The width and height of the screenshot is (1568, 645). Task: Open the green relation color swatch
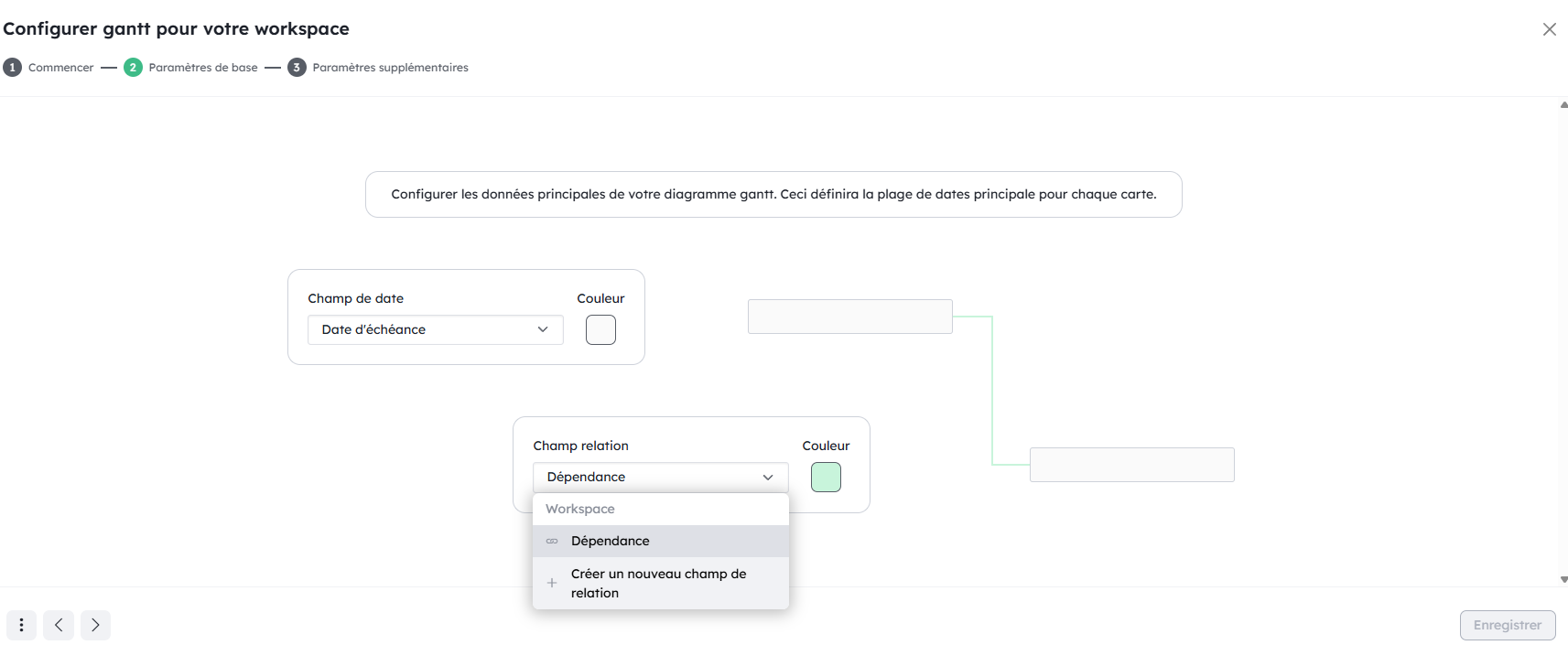(826, 477)
